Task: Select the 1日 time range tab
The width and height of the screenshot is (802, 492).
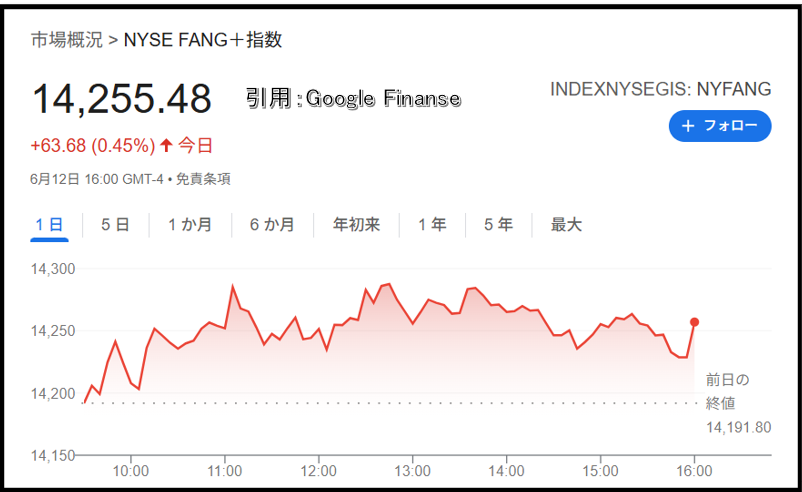Action: click(x=49, y=225)
